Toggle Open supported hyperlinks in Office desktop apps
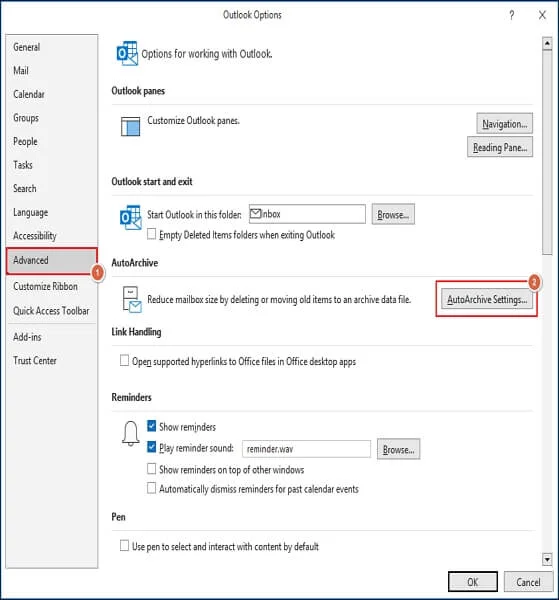The height and width of the screenshot is (600, 559). click(x=124, y=360)
